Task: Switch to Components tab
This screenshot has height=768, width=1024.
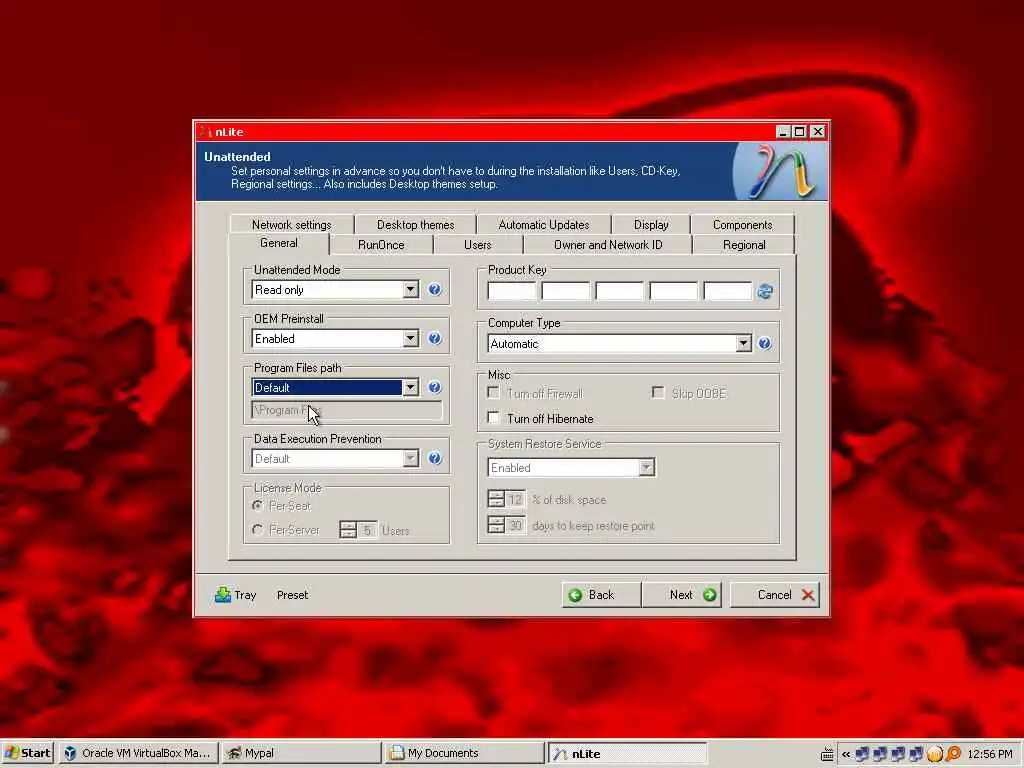Action: (x=743, y=225)
